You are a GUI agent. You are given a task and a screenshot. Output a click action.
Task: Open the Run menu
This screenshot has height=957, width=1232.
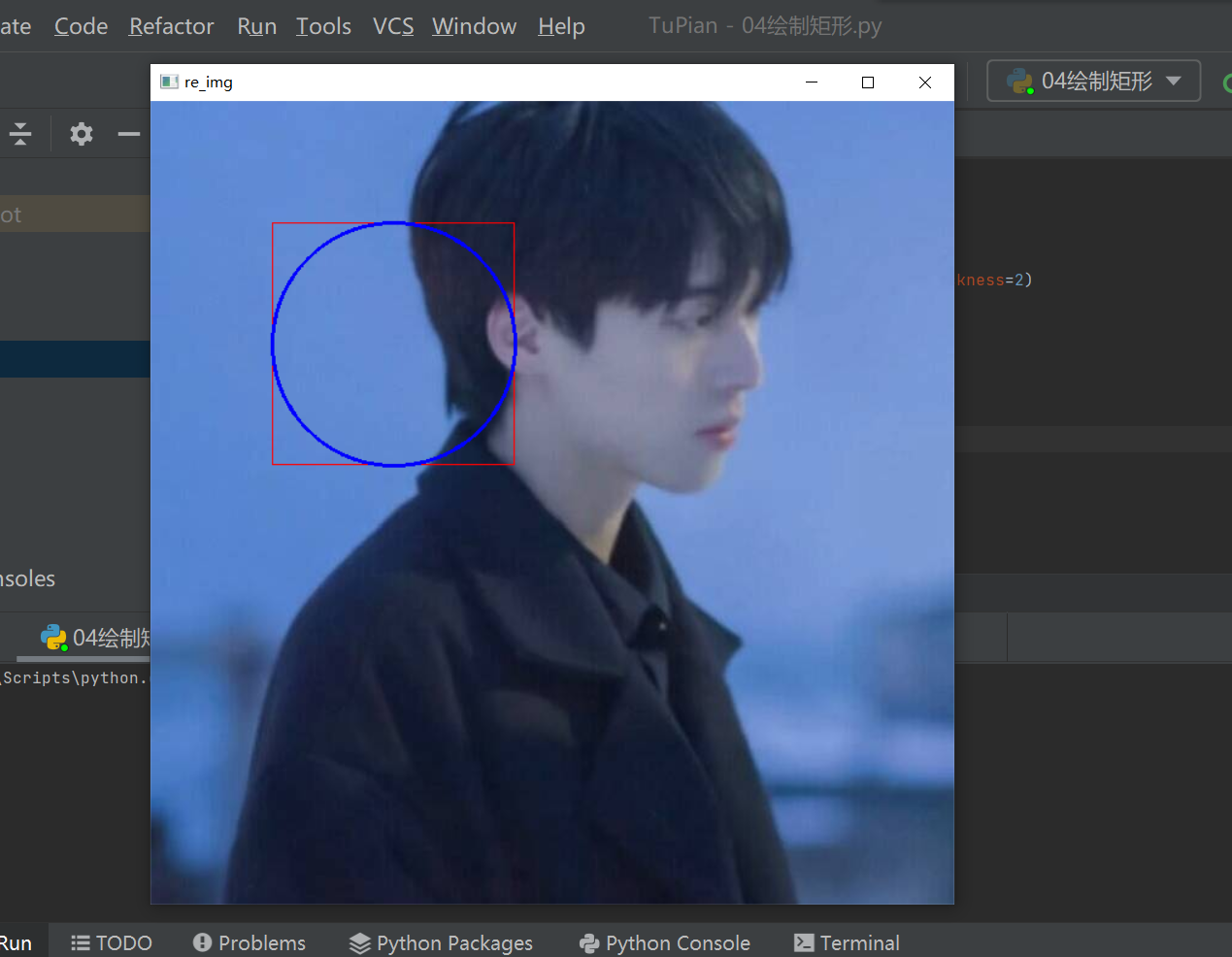(256, 26)
